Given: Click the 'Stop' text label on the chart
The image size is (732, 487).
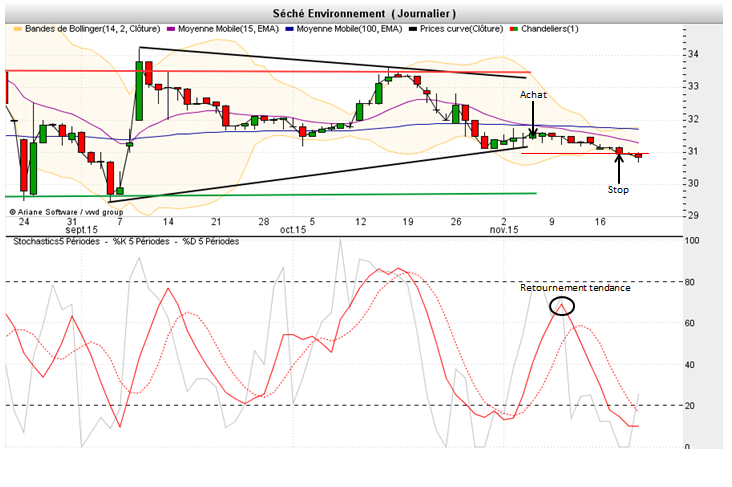Looking at the screenshot, I should (x=618, y=190).
